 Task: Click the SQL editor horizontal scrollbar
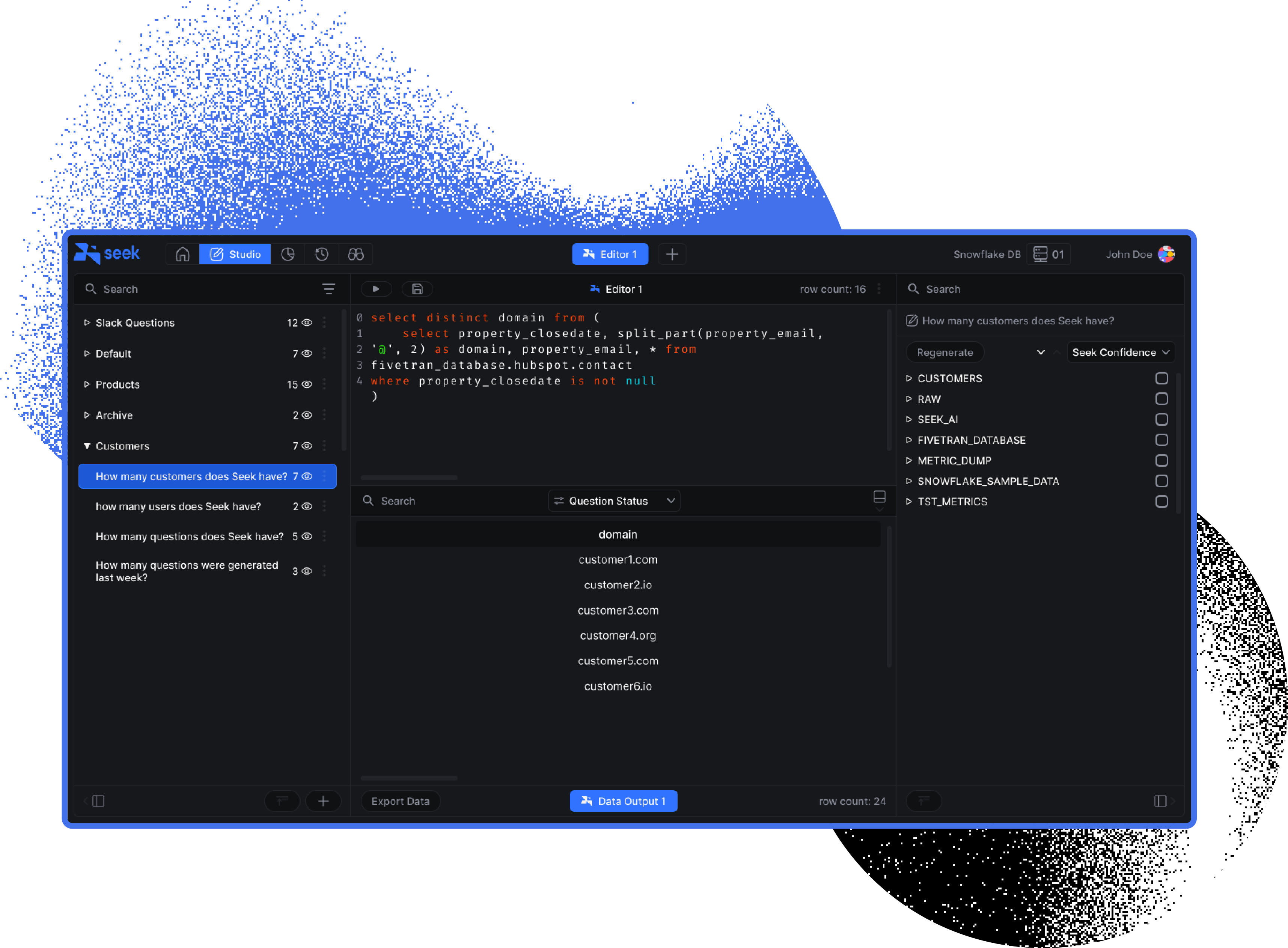(409, 478)
